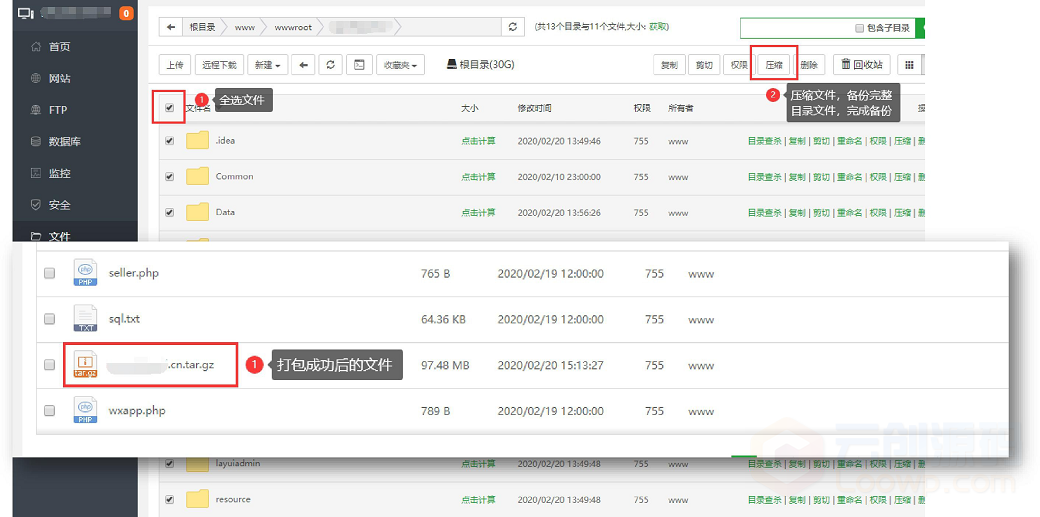Toggle the select-all files checkbox
Viewport: 1040px width, 517px height.
[169, 108]
